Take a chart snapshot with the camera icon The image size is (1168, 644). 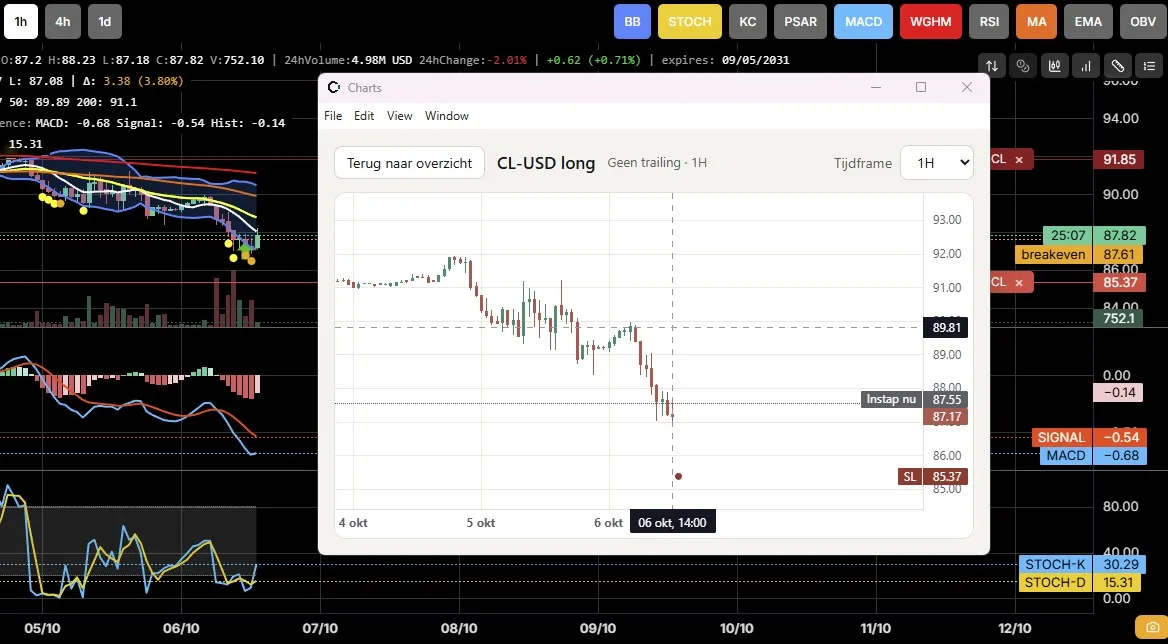pyautogui.click(x=1152, y=626)
